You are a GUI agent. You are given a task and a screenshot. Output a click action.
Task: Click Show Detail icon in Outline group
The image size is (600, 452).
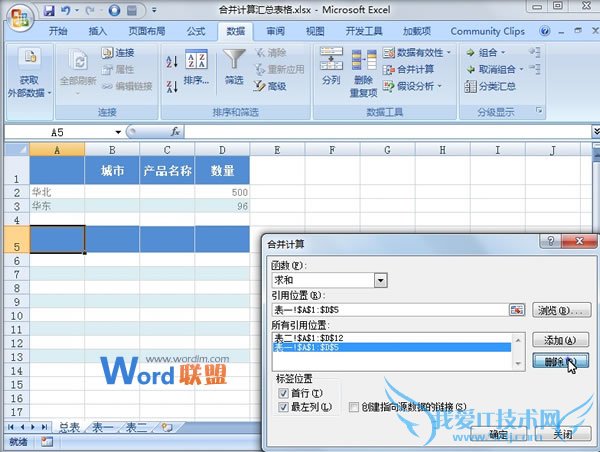[535, 52]
